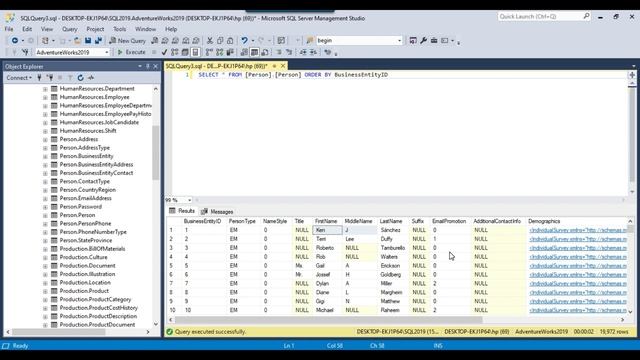Click the Undo arrow icon
The image size is (640, 360).
[x=244, y=40]
